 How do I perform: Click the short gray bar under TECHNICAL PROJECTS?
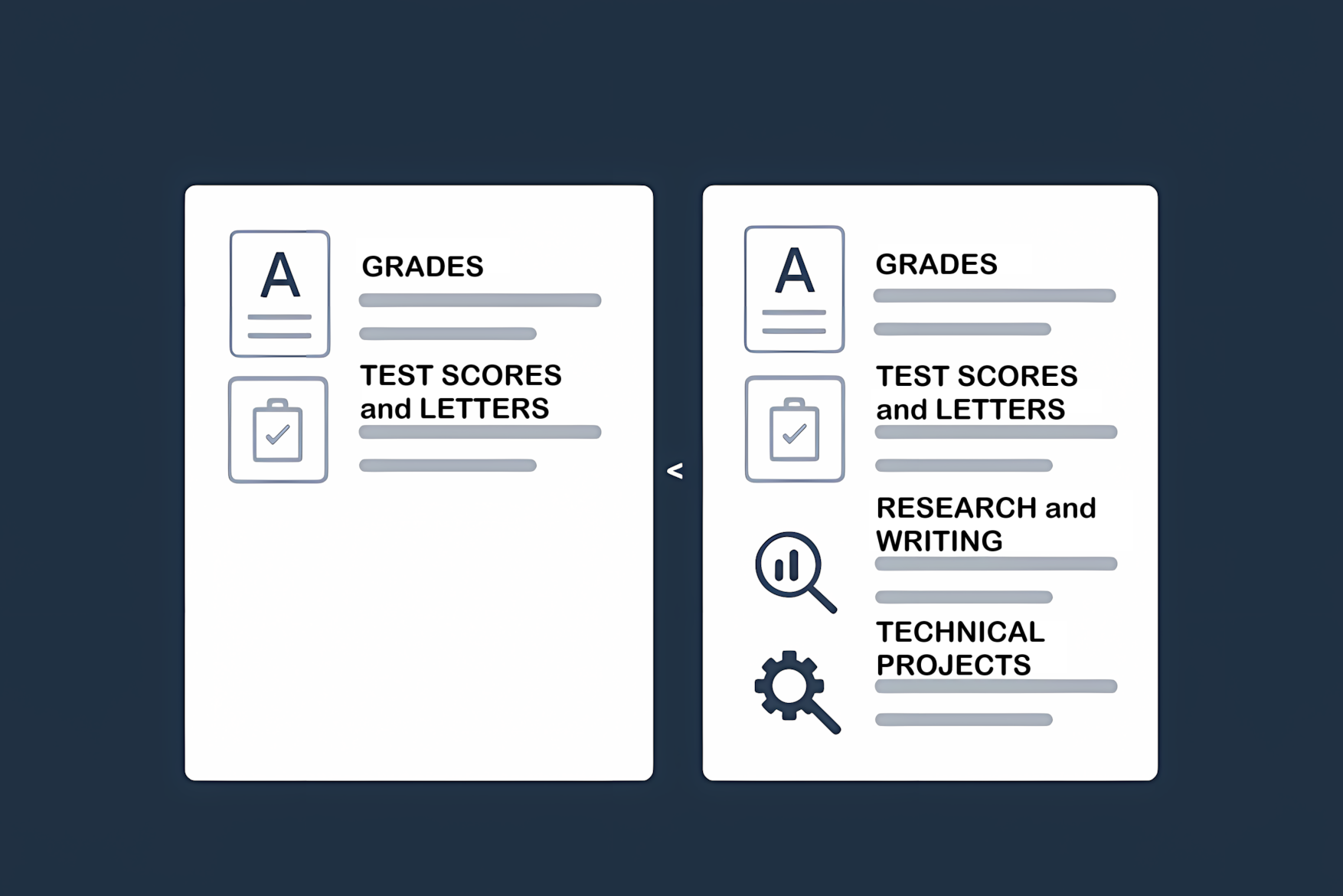click(x=964, y=720)
